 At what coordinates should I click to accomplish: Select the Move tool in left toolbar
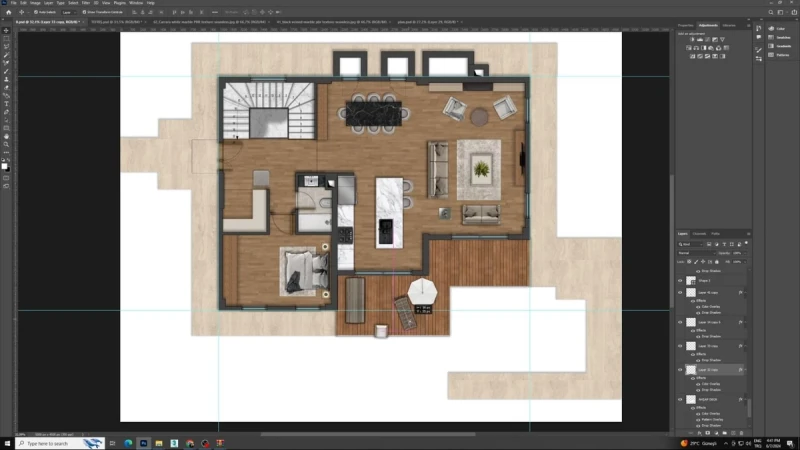point(6,31)
